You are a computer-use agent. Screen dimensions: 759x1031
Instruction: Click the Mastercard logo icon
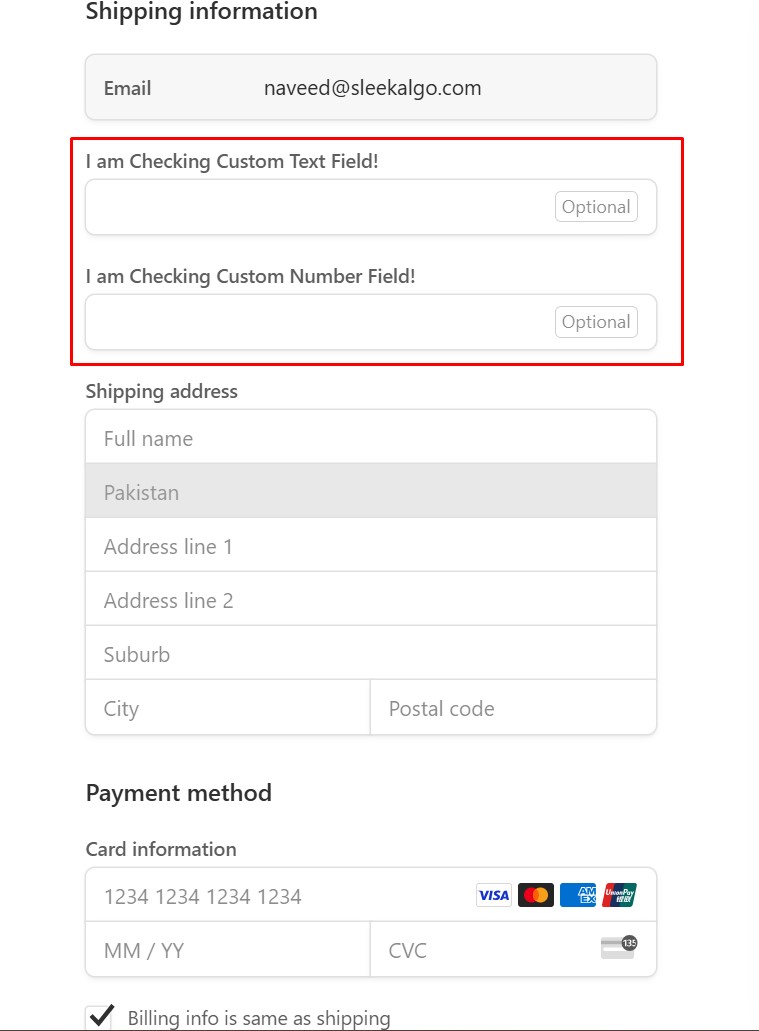(536, 895)
